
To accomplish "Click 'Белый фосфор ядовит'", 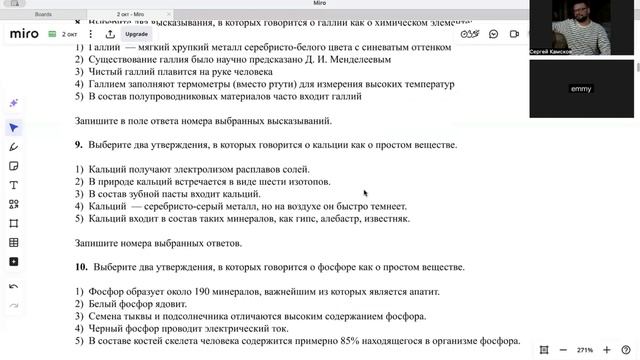I will pyautogui.click(x=138, y=304).
